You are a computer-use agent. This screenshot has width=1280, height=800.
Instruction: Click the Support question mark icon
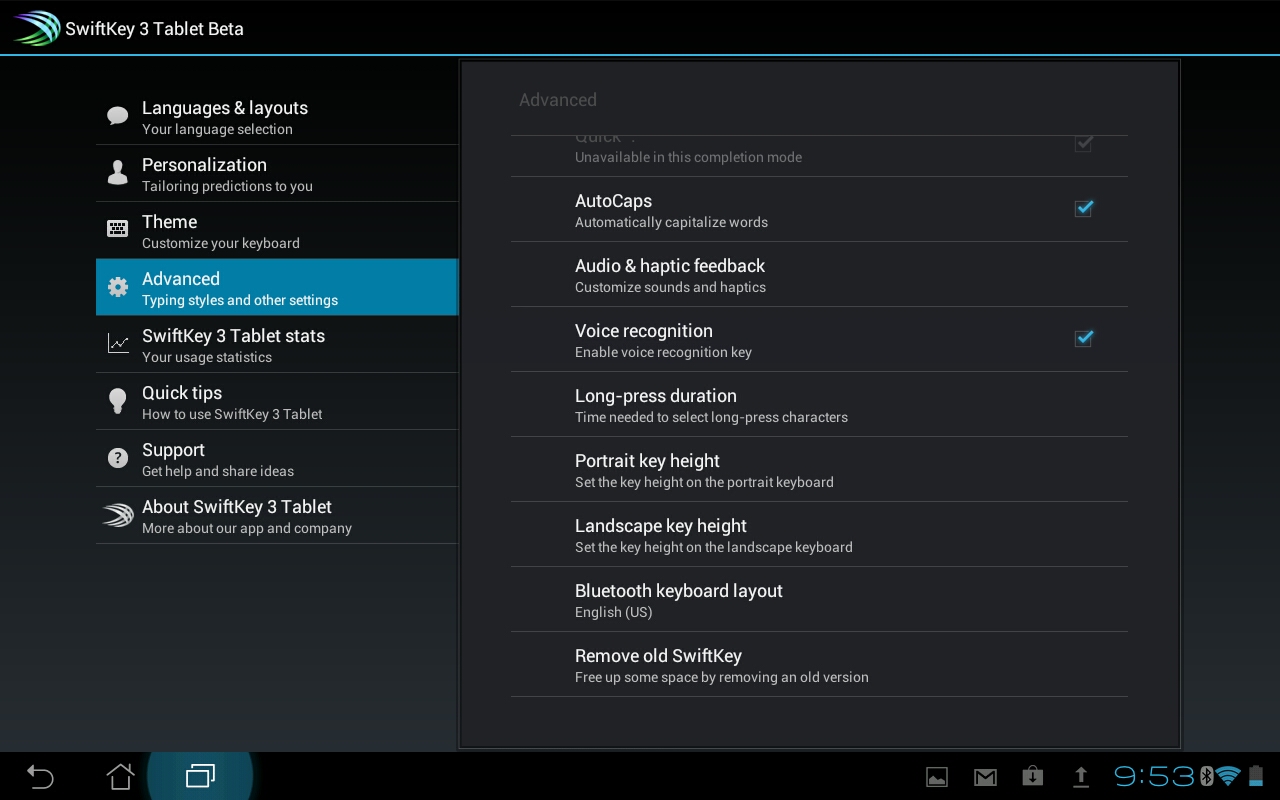(118, 459)
